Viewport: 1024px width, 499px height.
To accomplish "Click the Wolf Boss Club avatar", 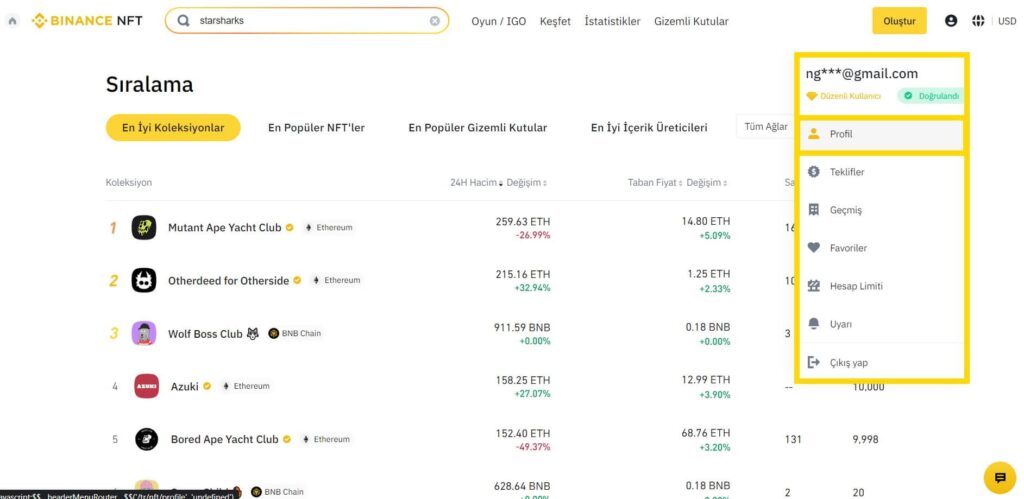I will [144, 333].
